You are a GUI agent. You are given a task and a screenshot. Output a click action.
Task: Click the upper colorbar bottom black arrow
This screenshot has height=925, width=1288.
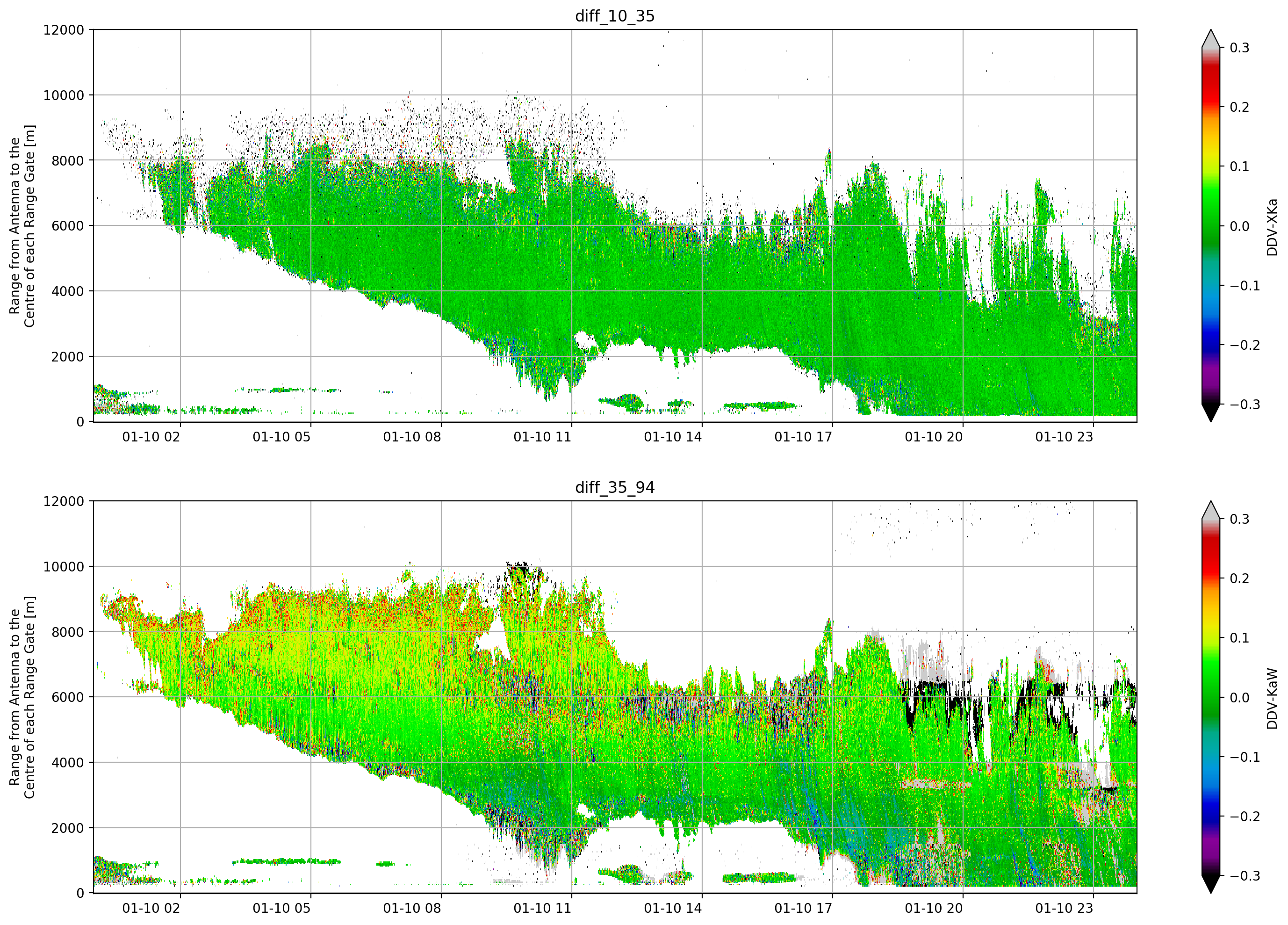(1210, 413)
